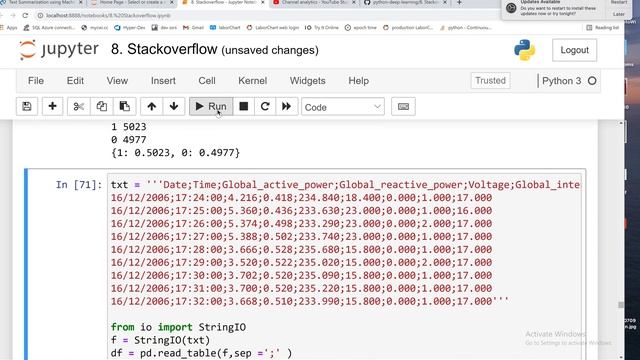Click the unsaved changes status text
The image size is (640, 360).
[x=270, y=50]
